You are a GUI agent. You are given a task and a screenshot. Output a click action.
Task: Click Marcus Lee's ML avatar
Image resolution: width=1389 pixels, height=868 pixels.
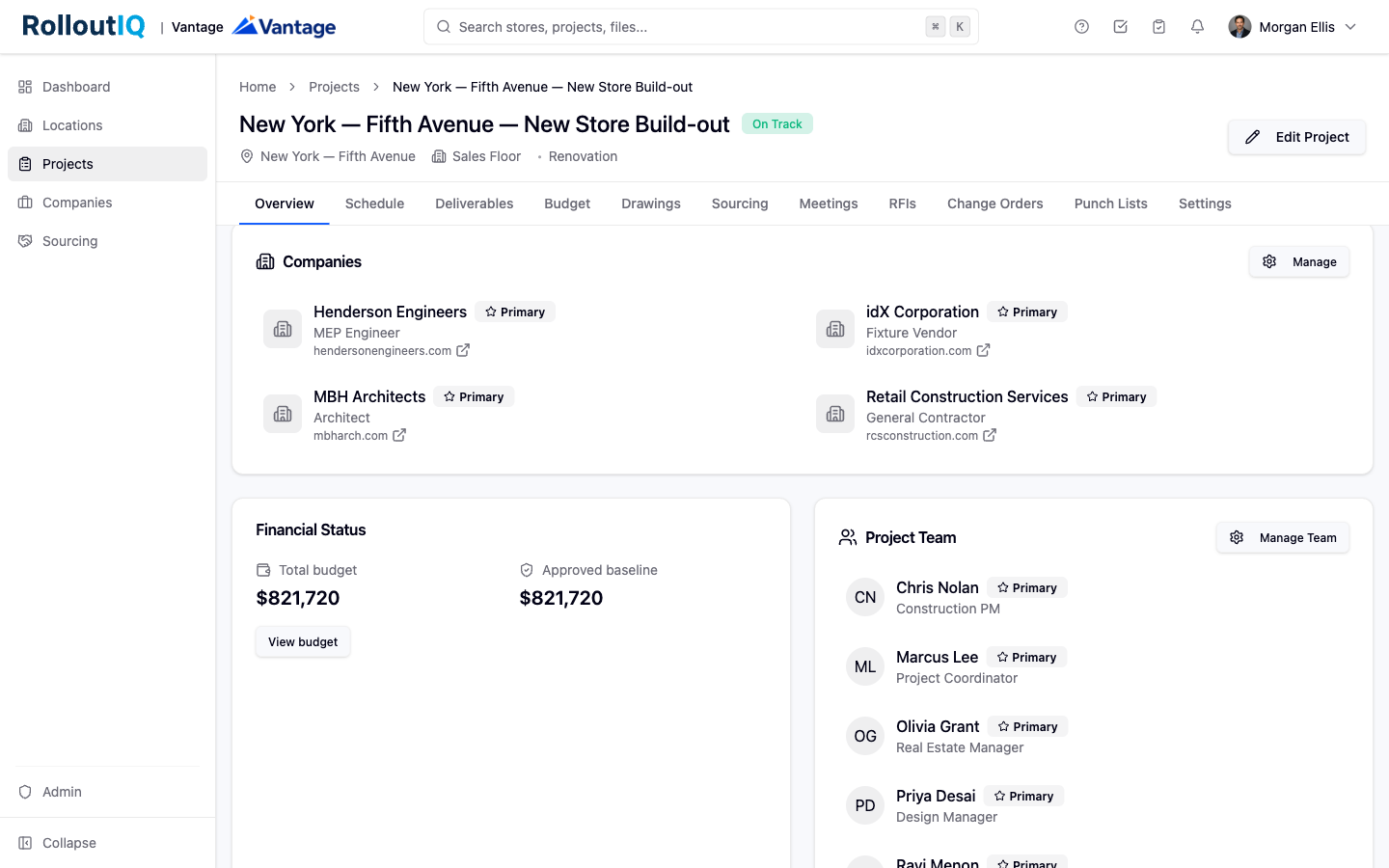coord(865,666)
